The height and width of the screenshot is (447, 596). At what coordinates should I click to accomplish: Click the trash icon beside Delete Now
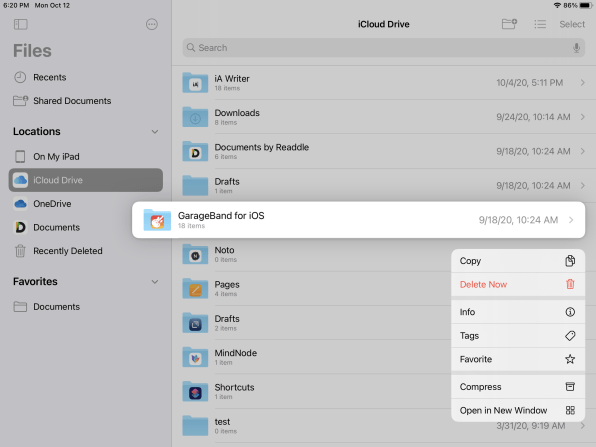pyautogui.click(x=570, y=284)
